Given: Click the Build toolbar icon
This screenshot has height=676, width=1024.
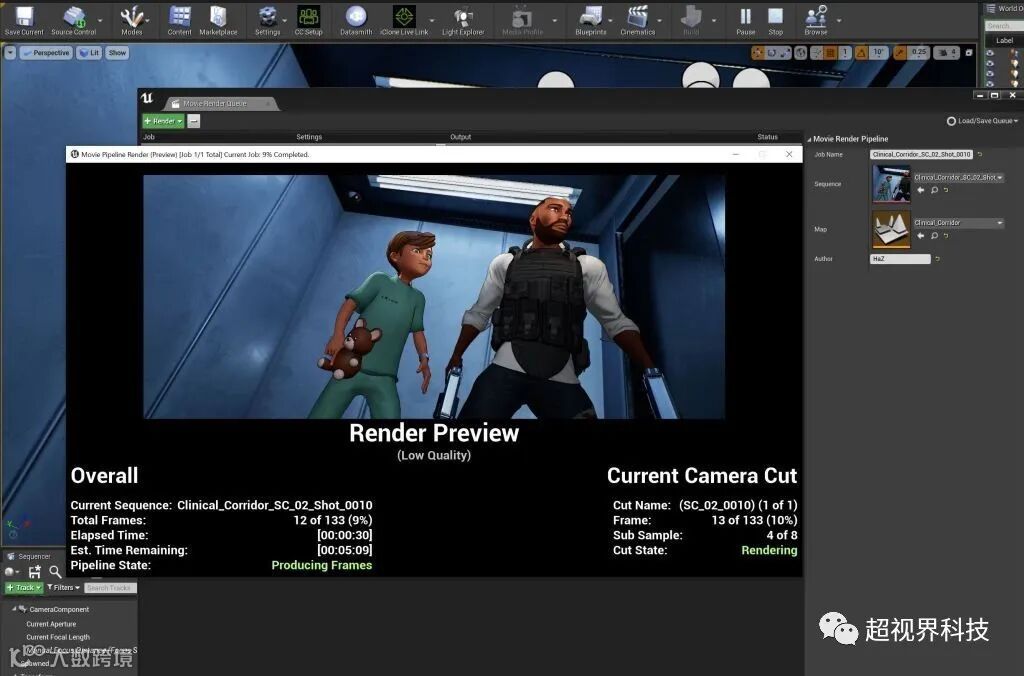Looking at the screenshot, I should [691, 21].
